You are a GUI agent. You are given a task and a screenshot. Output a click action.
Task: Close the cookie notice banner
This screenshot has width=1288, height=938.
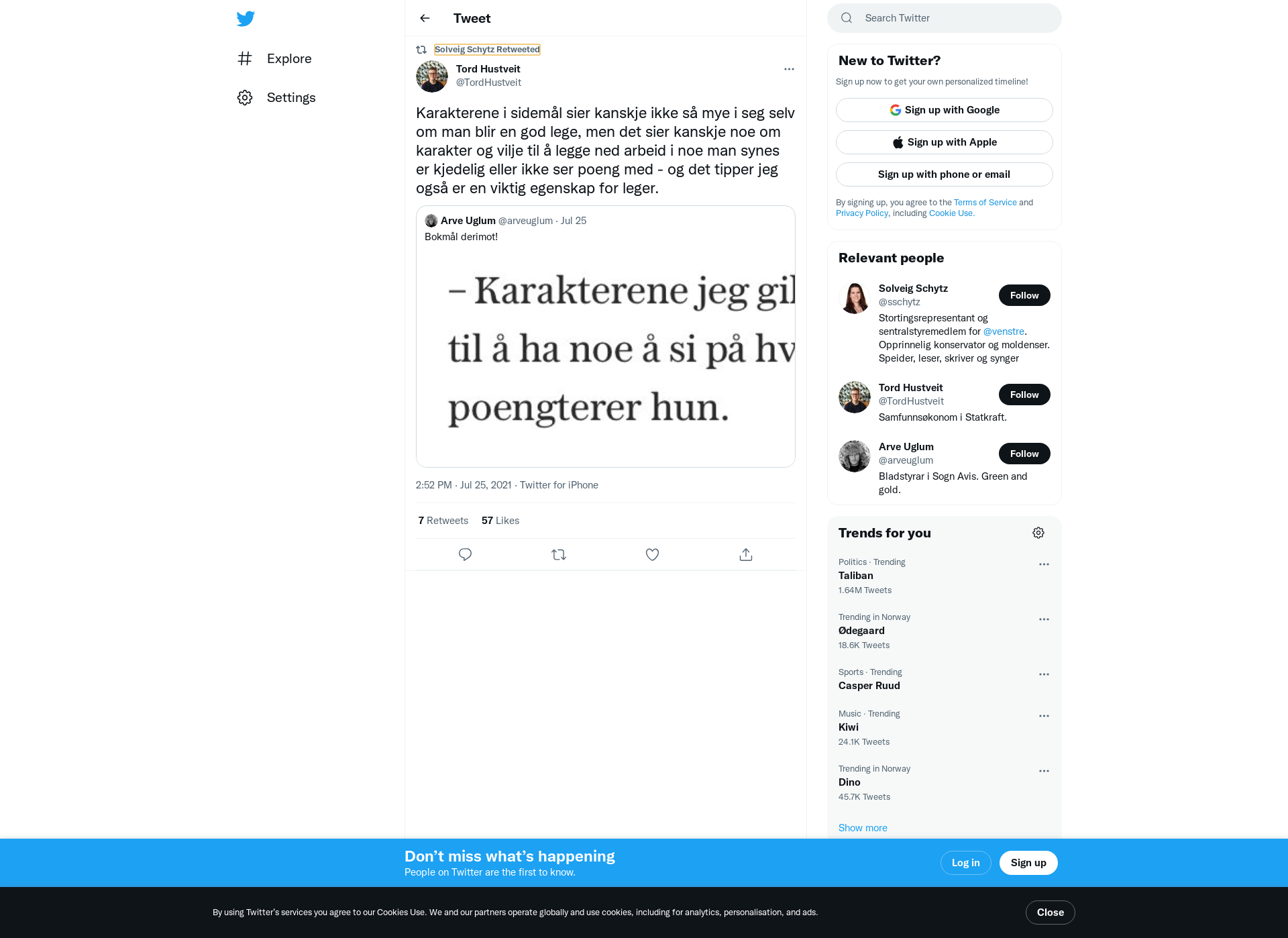point(1051,913)
